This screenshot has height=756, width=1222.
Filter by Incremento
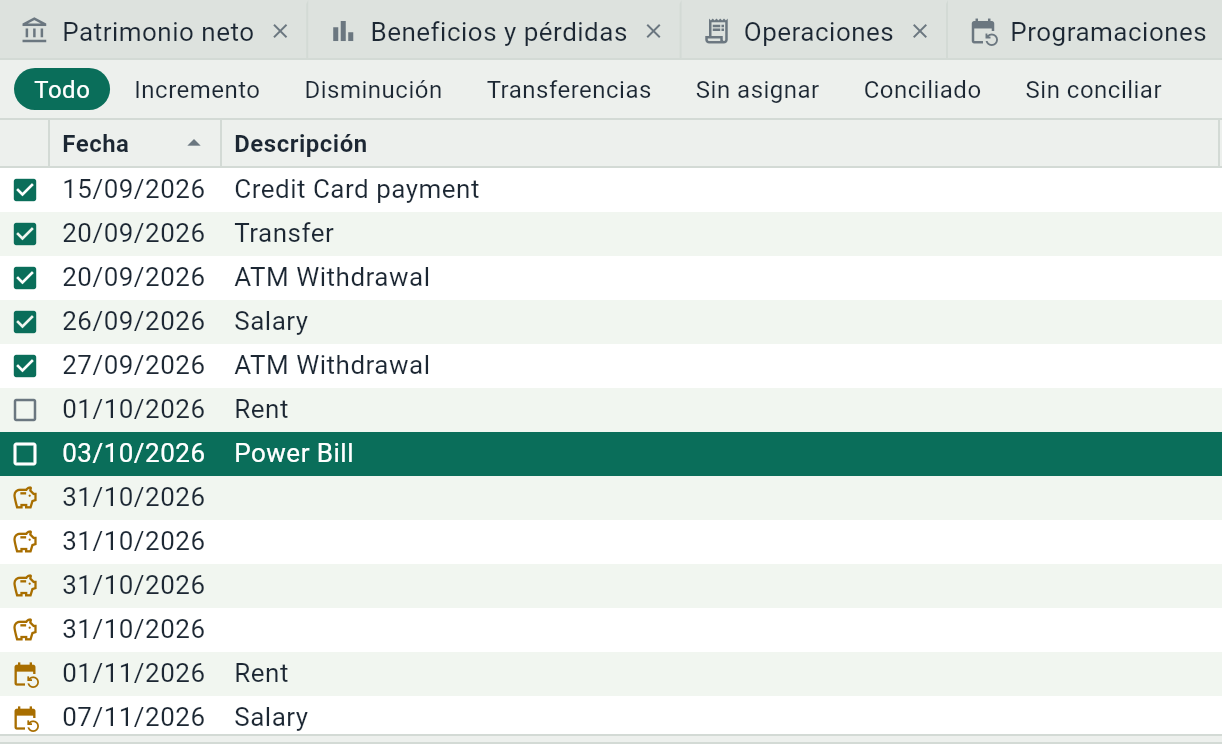point(197,90)
